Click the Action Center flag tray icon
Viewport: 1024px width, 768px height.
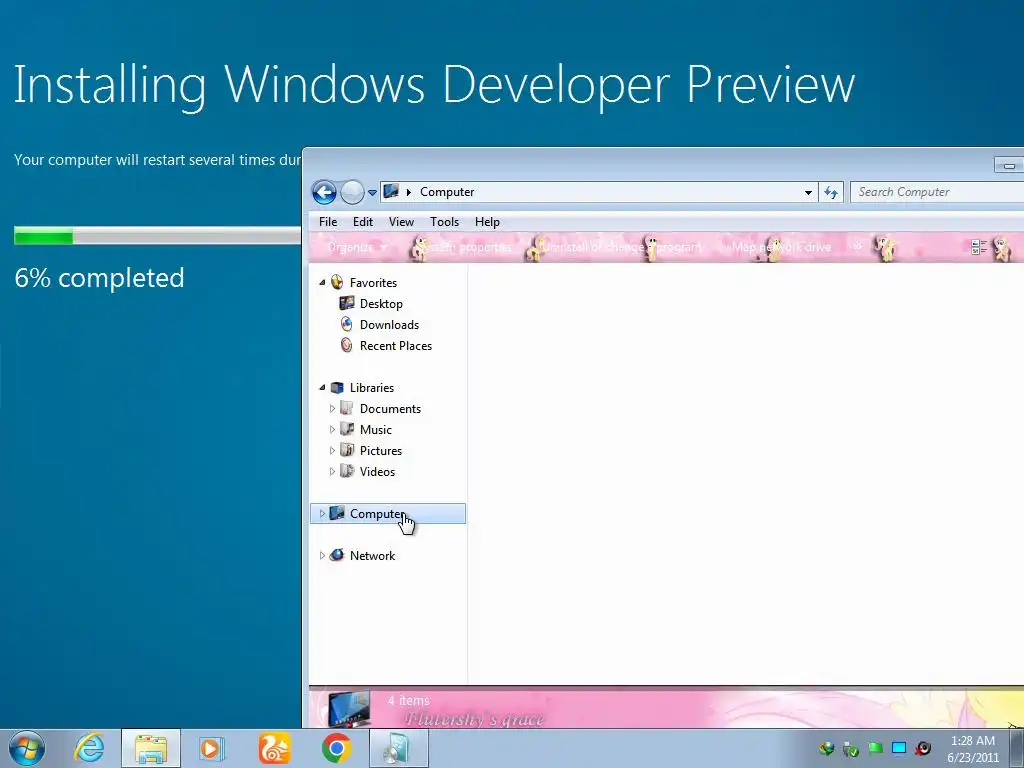click(x=875, y=748)
